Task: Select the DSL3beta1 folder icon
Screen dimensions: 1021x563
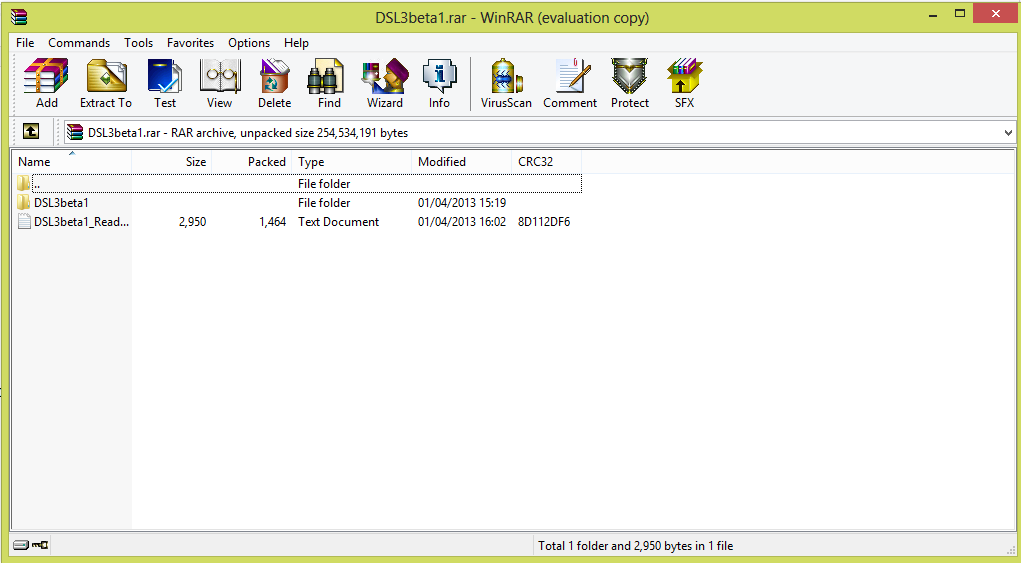Action: [x=23, y=202]
